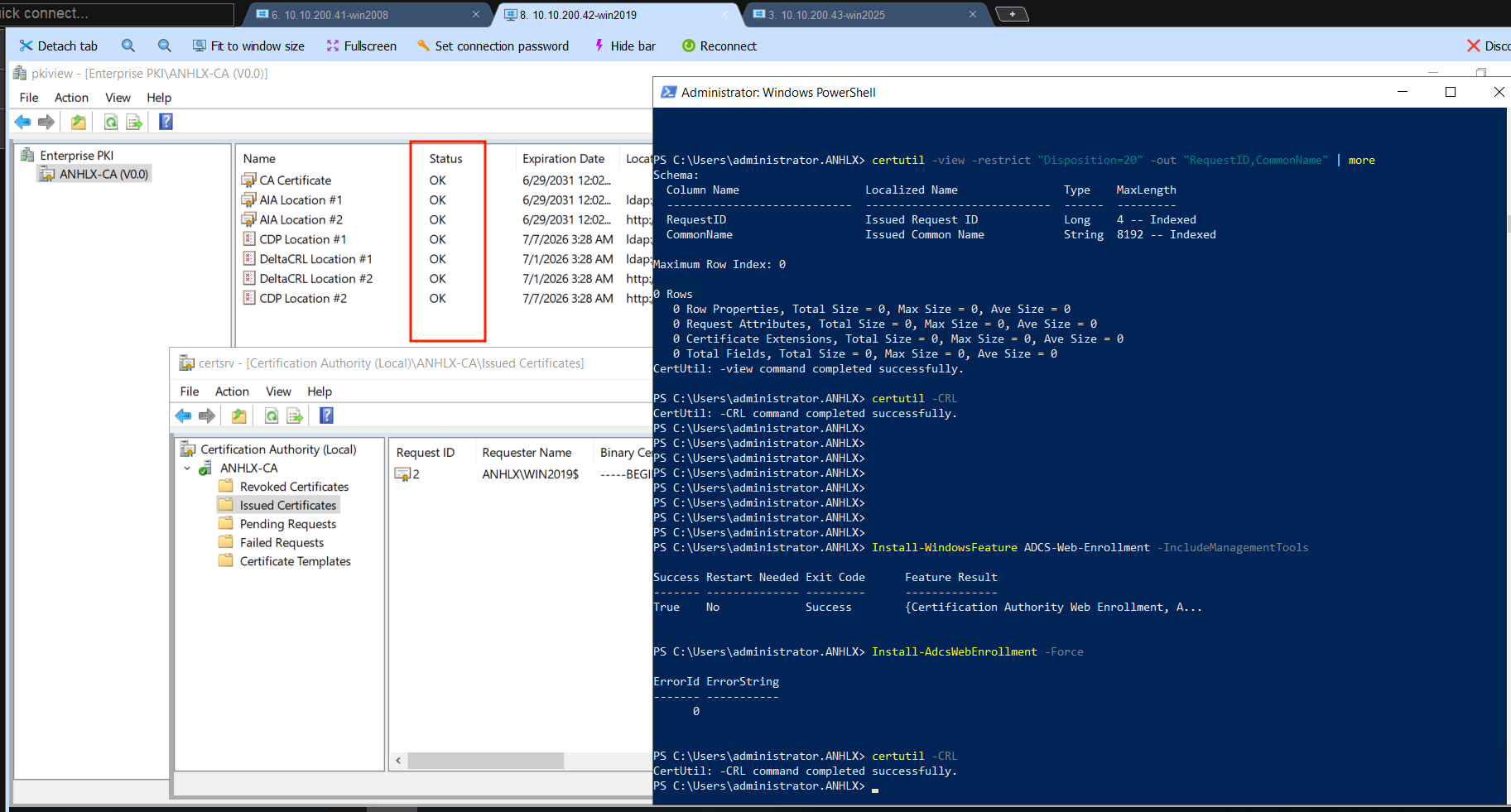Open certsrv Help menu
Viewport: 1511px width, 812px height.
(x=320, y=392)
